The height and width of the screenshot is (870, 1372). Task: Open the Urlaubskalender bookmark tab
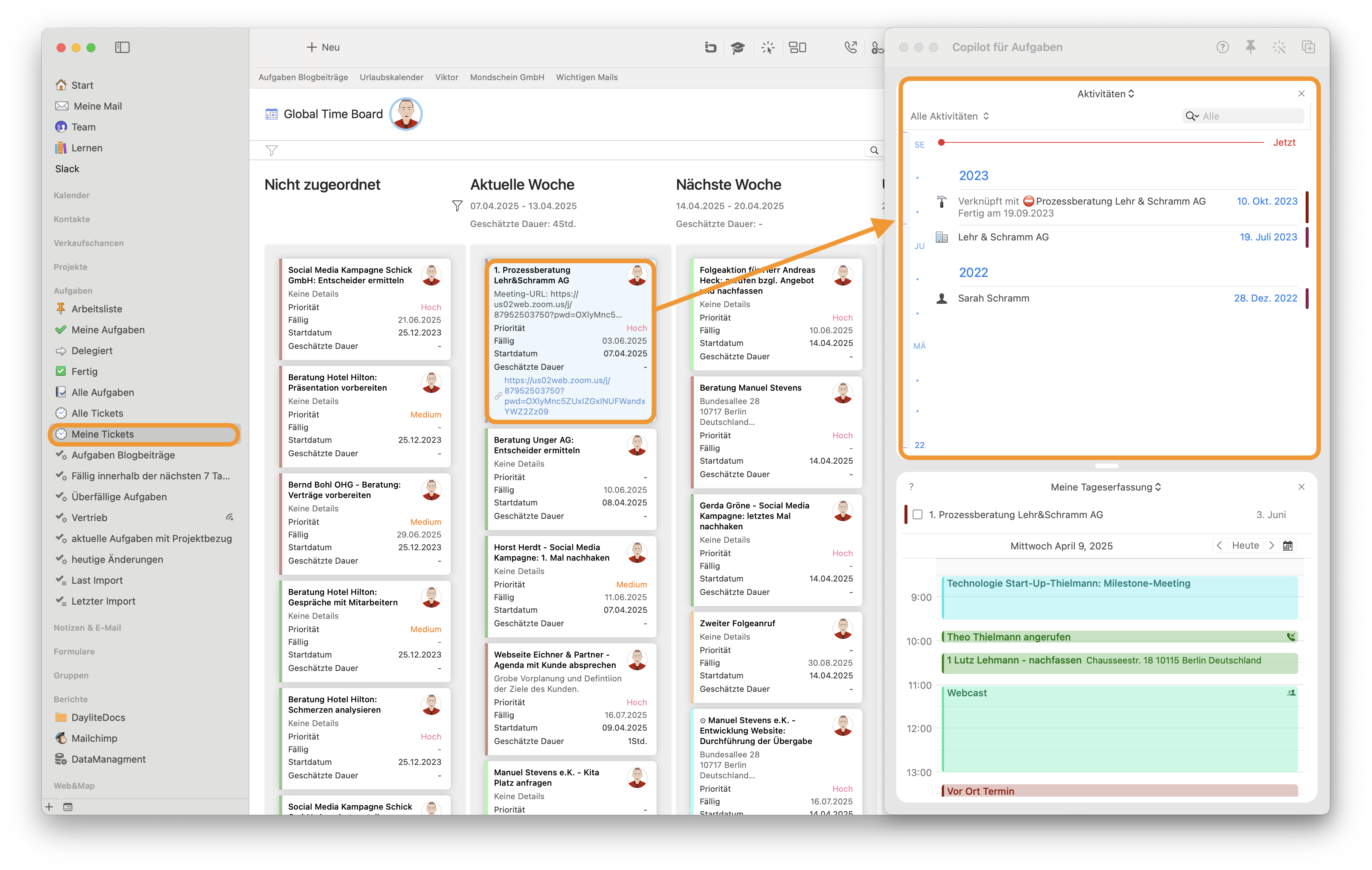click(x=391, y=78)
